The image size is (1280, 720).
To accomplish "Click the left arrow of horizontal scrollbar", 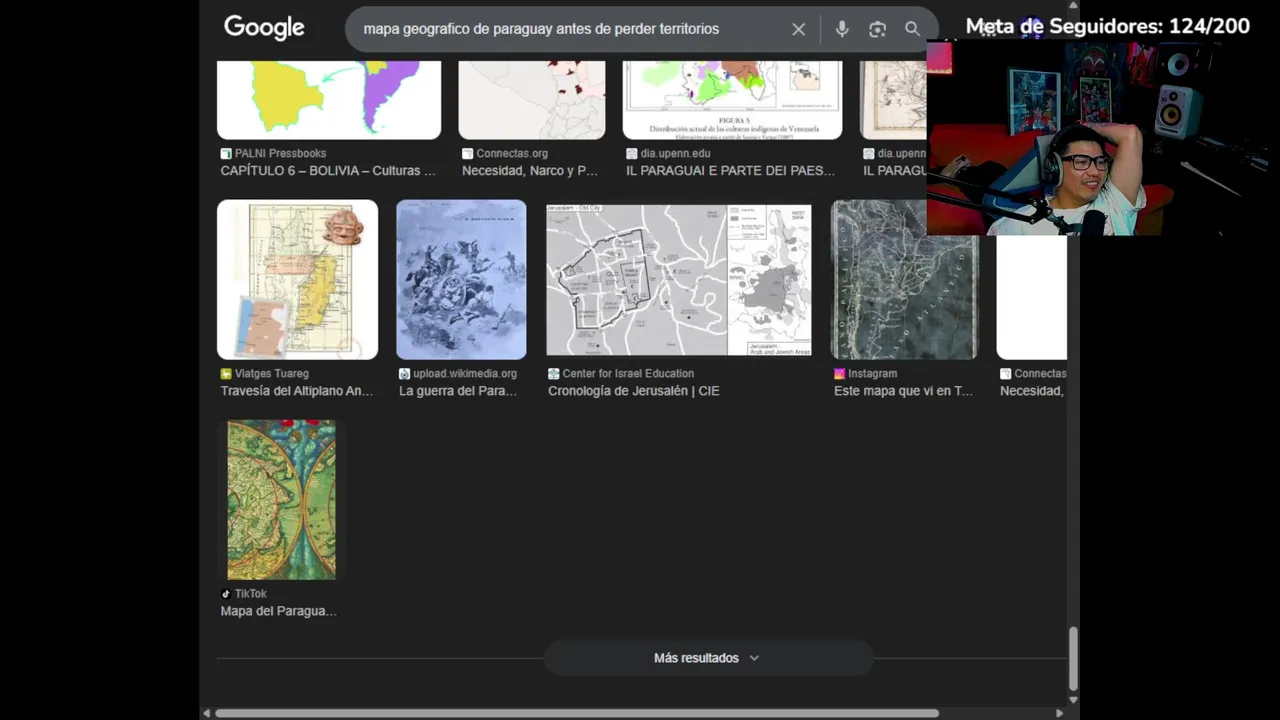I will coord(207,713).
